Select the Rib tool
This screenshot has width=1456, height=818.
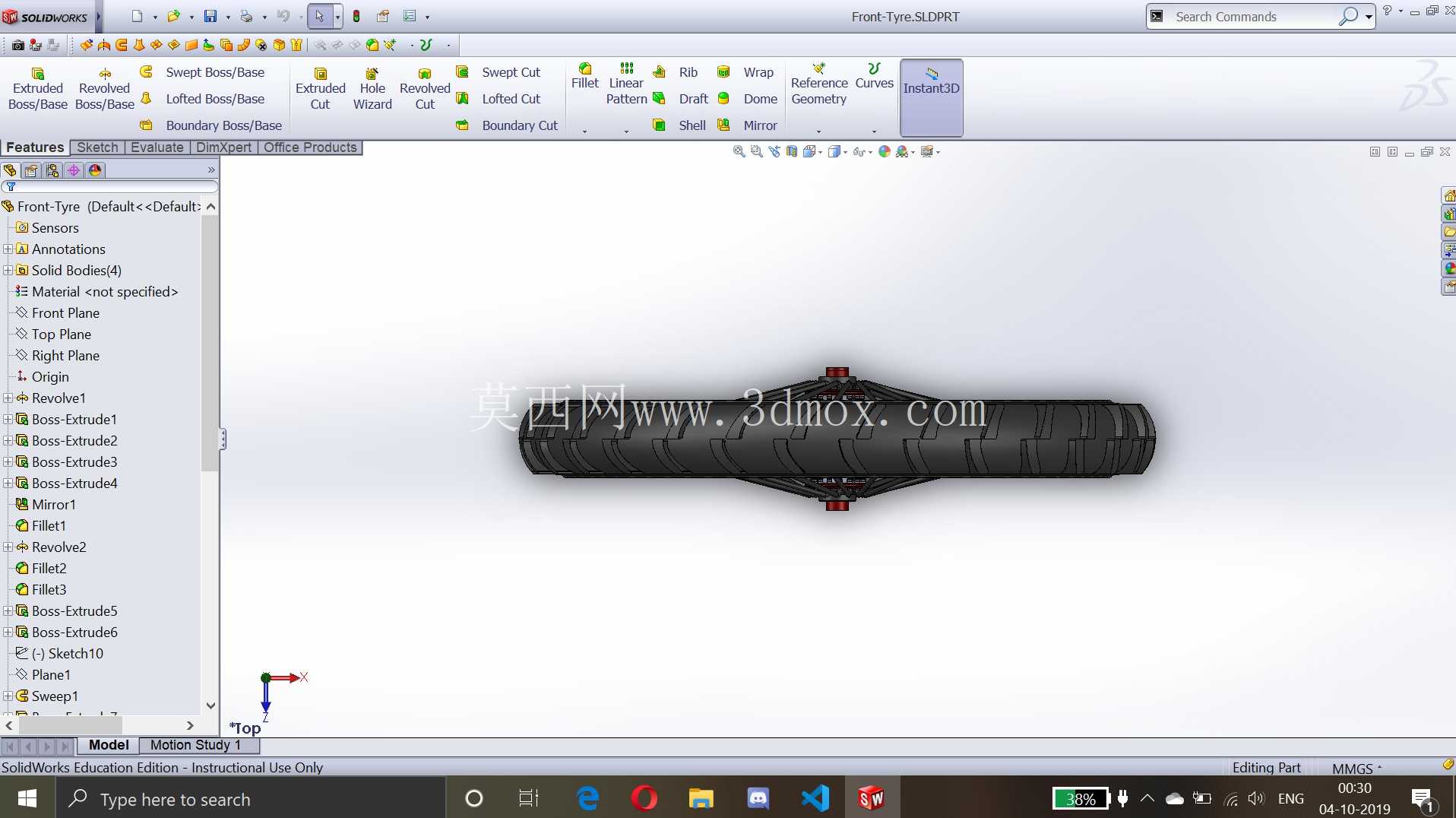coord(676,72)
